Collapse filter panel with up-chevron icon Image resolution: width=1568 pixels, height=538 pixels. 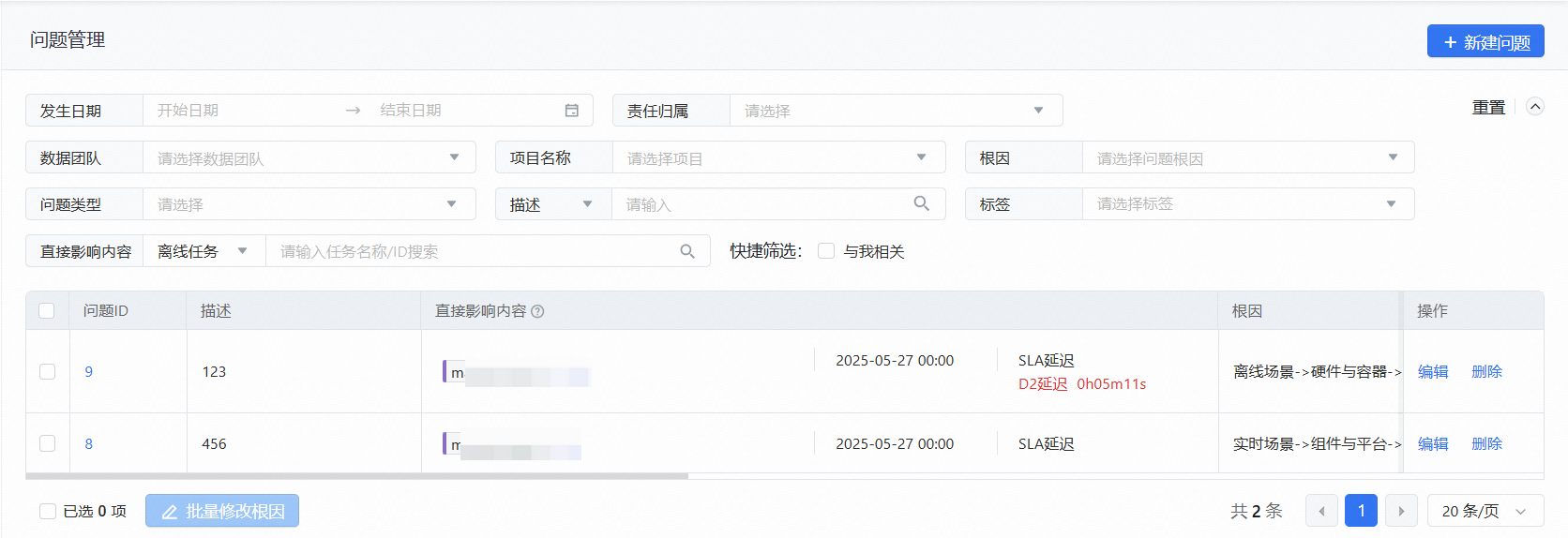[1535, 107]
